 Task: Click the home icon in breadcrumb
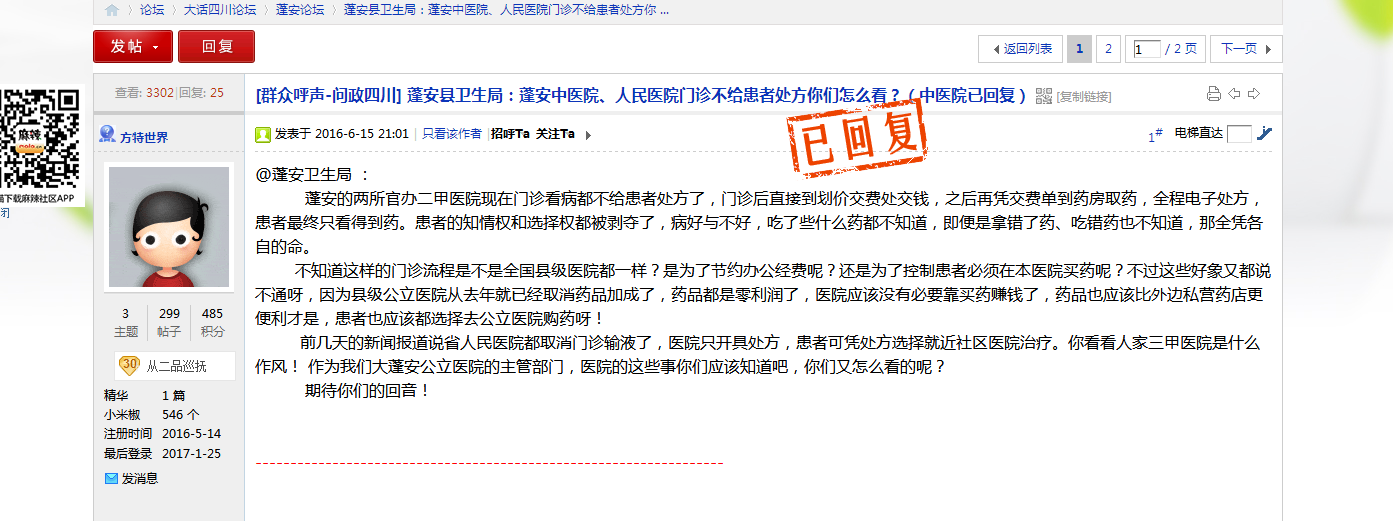click(x=112, y=10)
